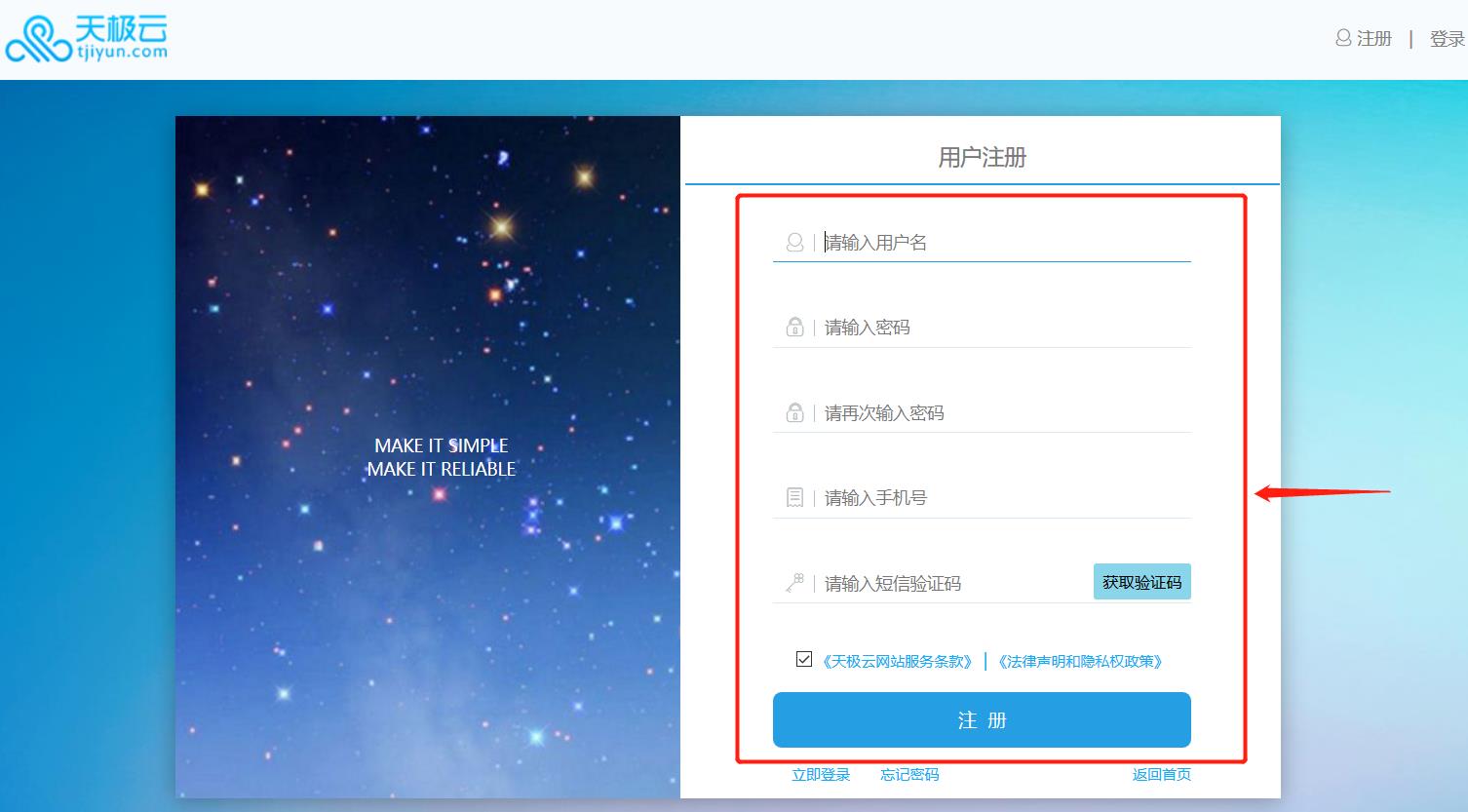
Task: Click the user icon beside 注册 in header
Action: tap(1343, 38)
